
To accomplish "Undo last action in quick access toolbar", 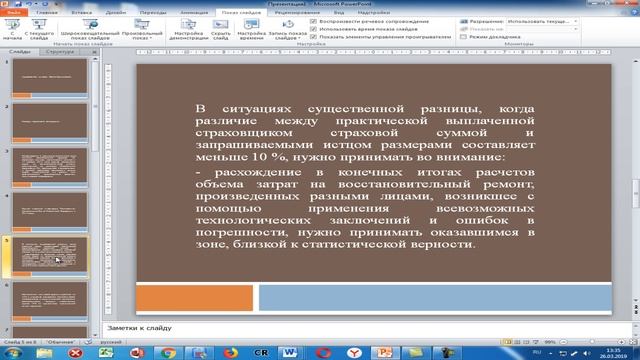I will pyautogui.click(x=29, y=4).
